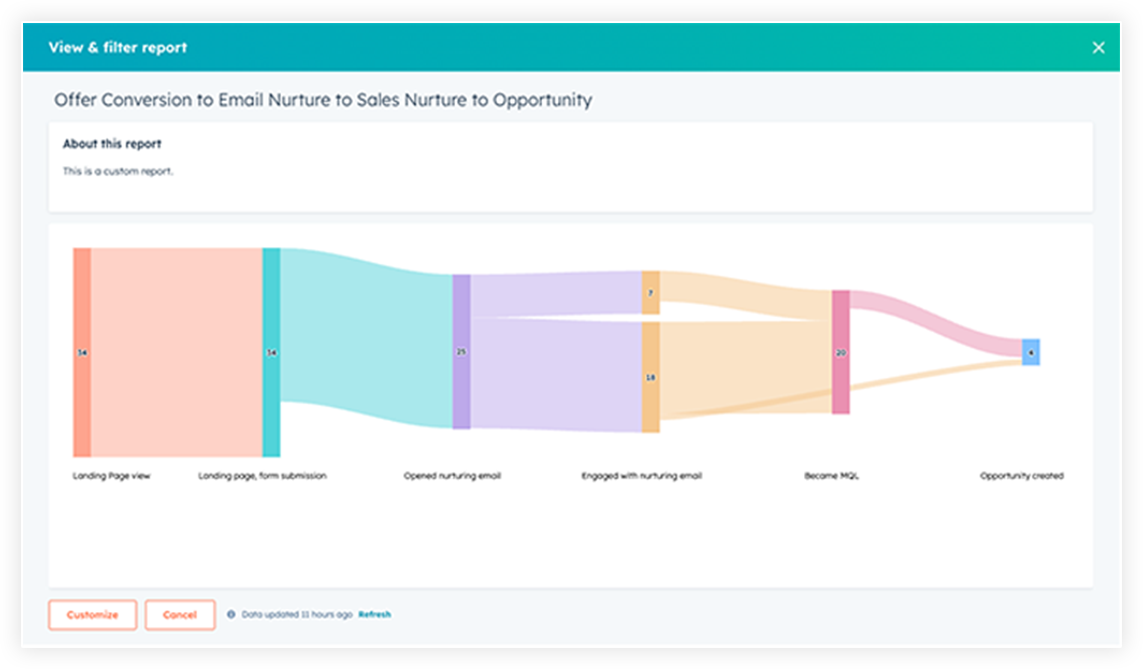Click the node segment labeled 7
The image size is (1143, 669).
[x=650, y=292]
